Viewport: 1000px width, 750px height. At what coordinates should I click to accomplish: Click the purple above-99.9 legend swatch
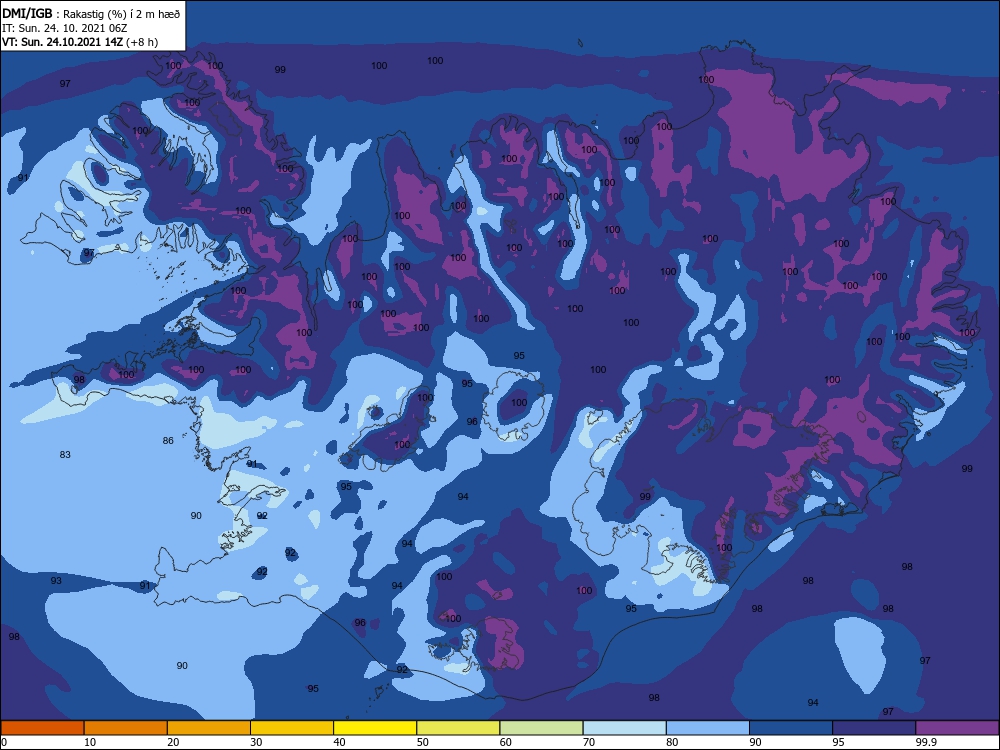click(957, 728)
